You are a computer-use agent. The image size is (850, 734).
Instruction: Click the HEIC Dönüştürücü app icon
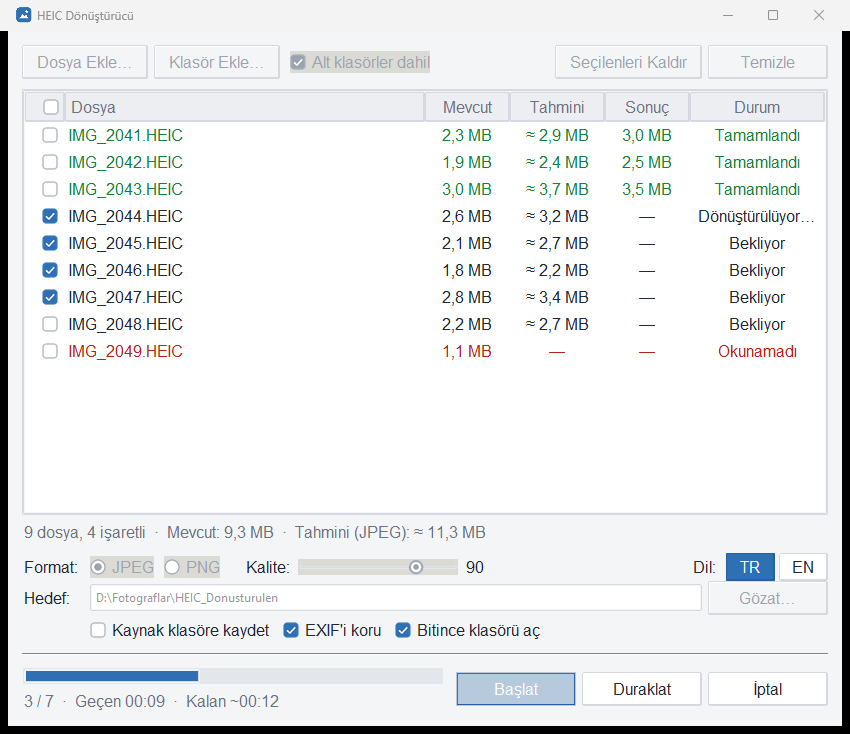23,15
